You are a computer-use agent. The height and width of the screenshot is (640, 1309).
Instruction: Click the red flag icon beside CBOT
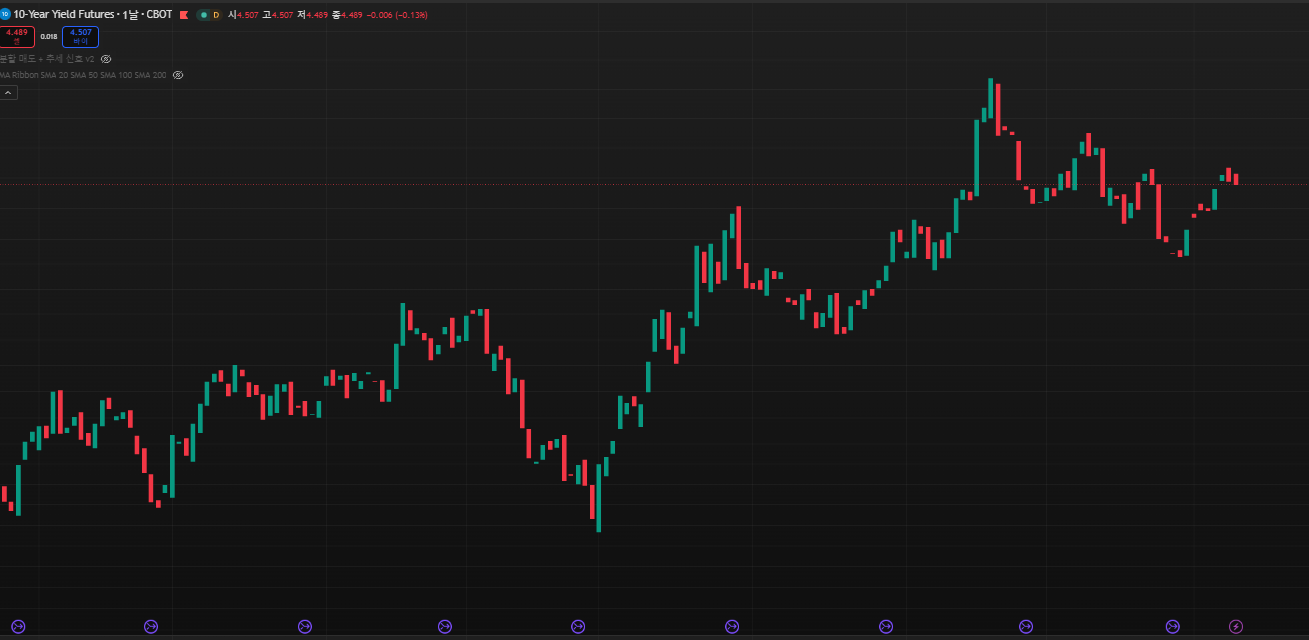(183, 15)
